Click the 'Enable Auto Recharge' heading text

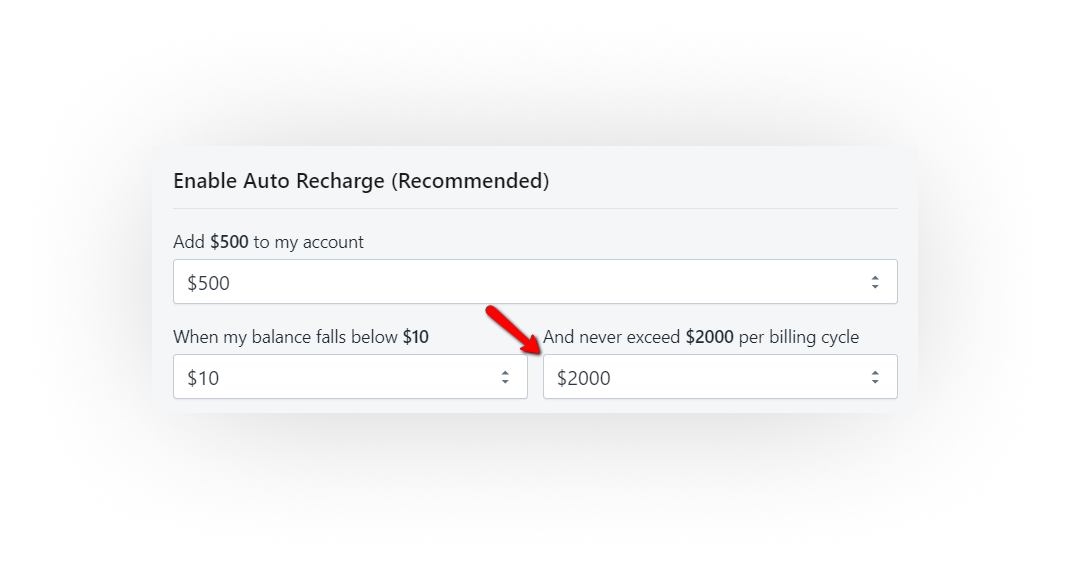coord(279,181)
